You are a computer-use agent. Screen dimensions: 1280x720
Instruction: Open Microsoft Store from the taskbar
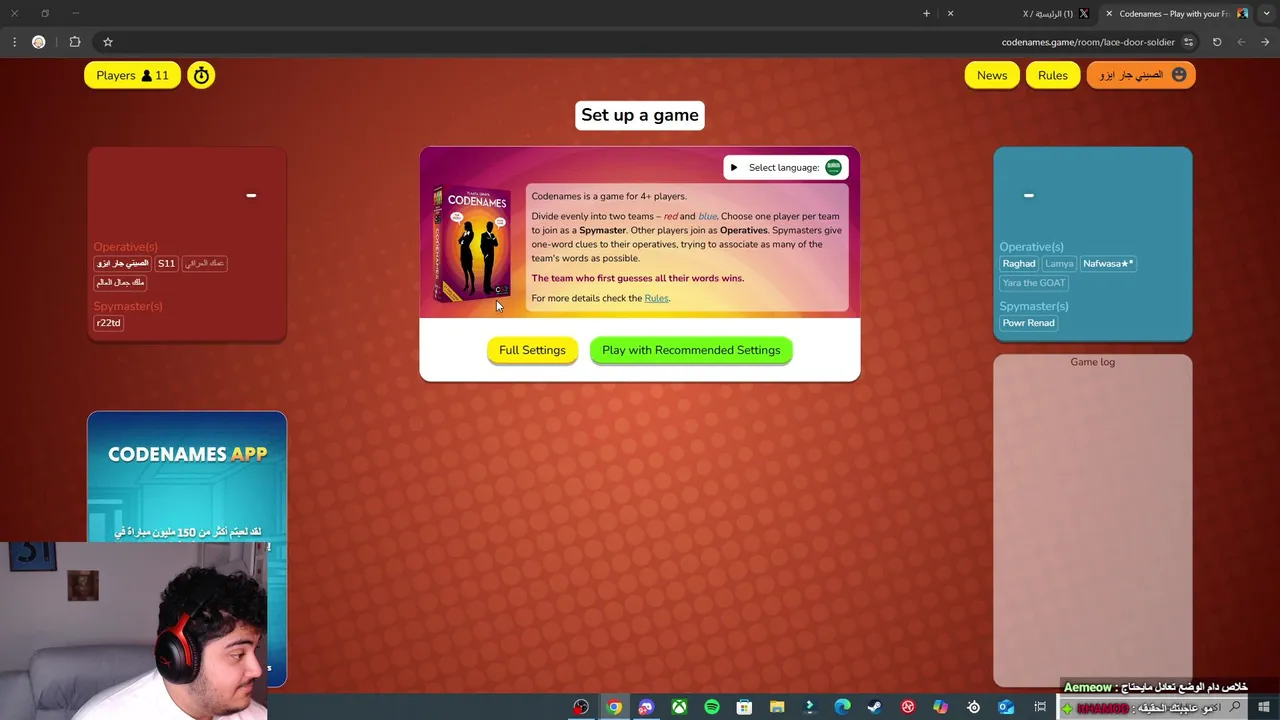(744, 707)
